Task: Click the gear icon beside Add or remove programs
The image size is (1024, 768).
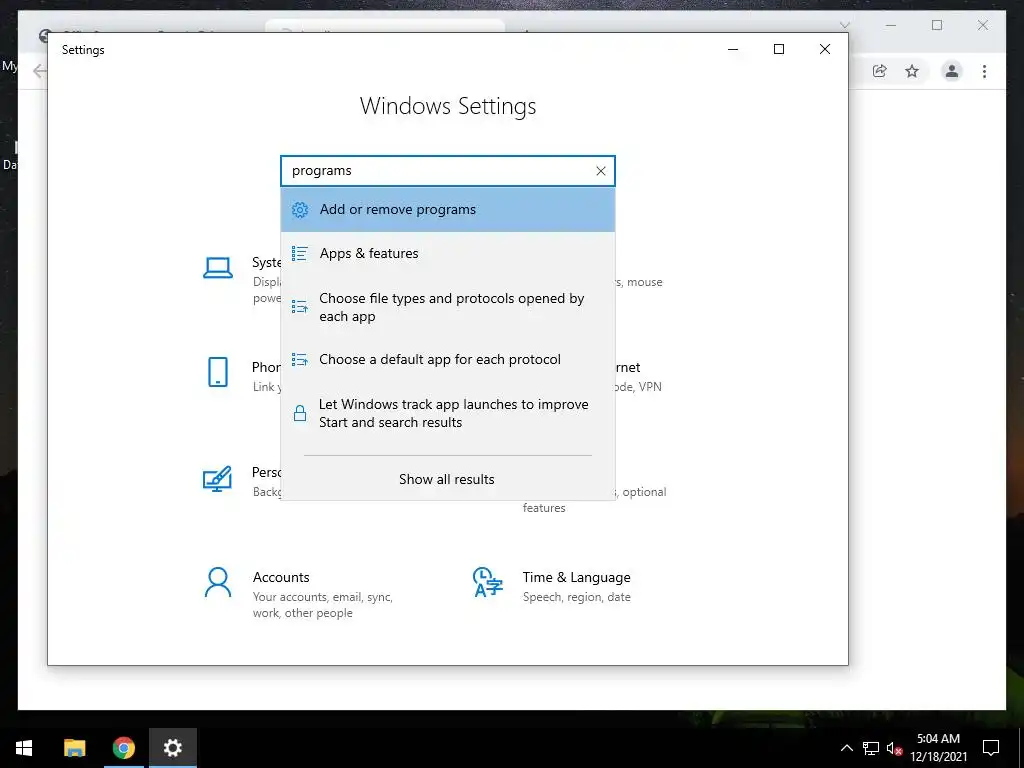Action: [300, 210]
